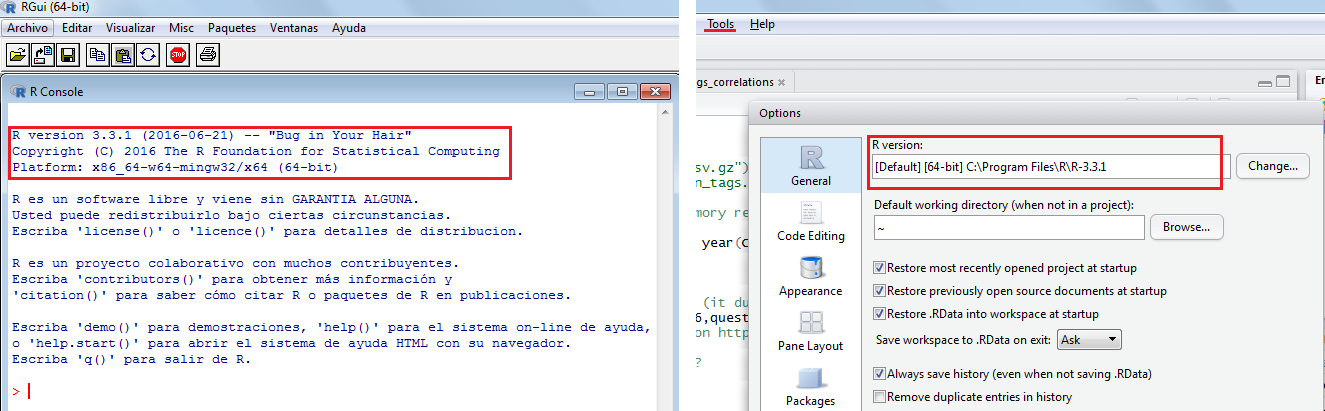This screenshot has height=411, width=1325.
Task: Open the Editar menu
Action: coord(77,28)
